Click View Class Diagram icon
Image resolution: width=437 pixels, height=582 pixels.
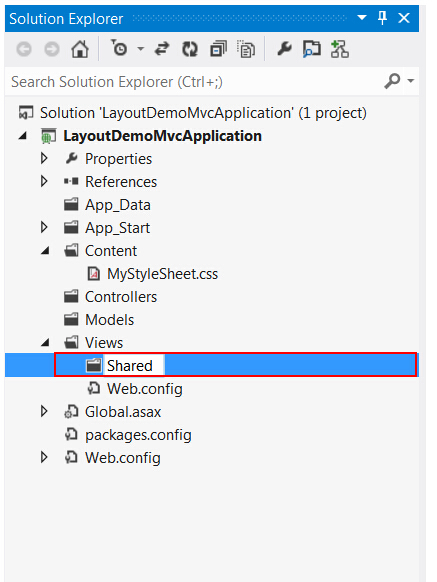[339, 49]
